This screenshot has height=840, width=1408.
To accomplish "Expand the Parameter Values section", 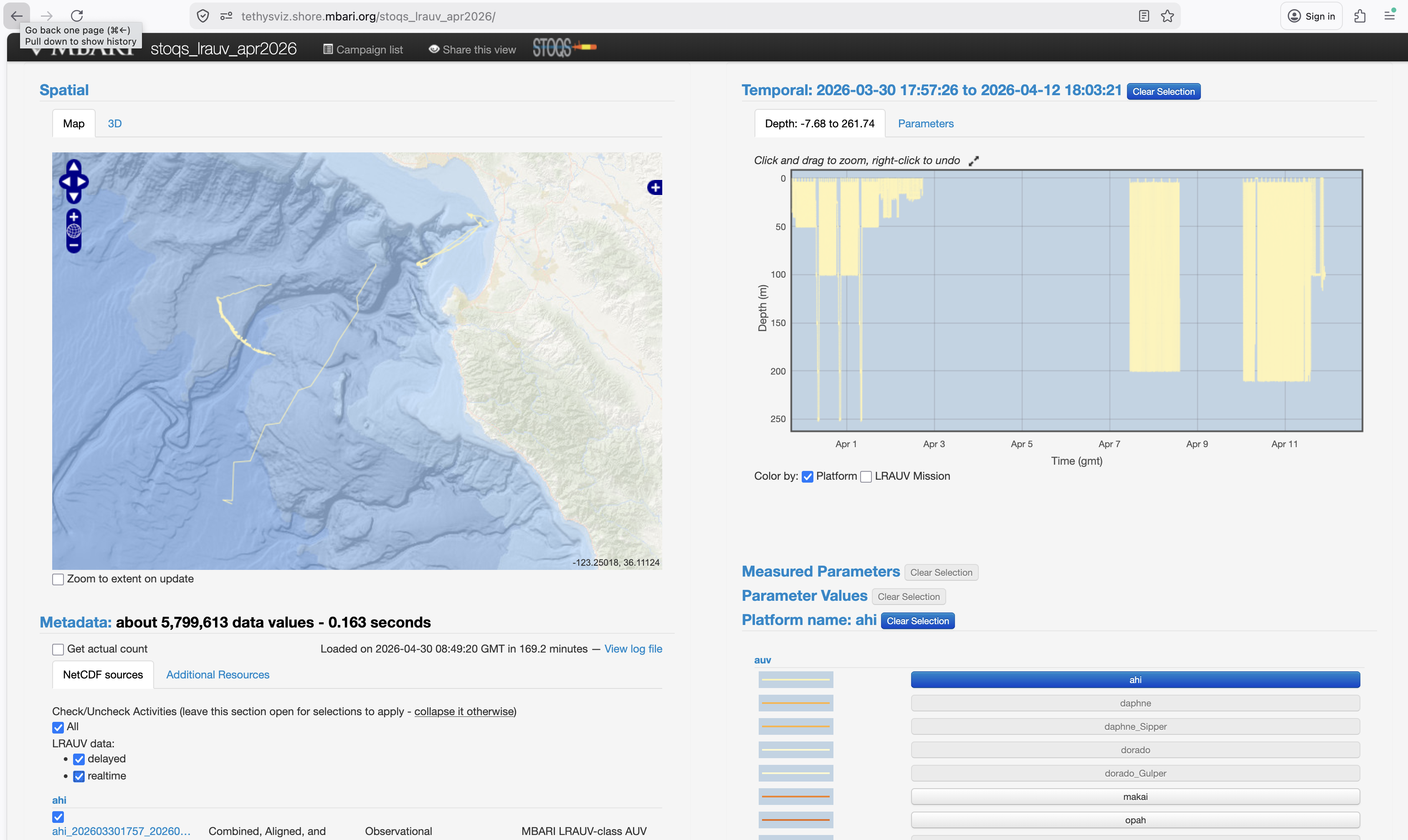I will pyautogui.click(x=805, y=596).
